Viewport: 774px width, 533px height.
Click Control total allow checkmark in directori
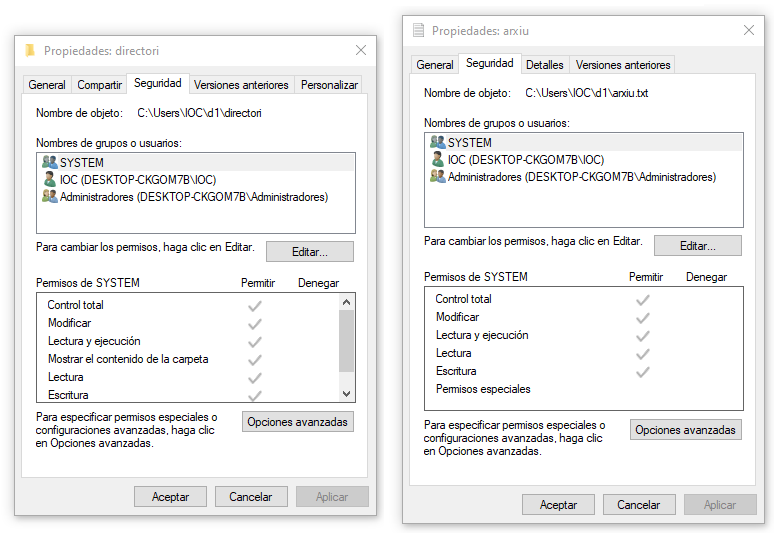255,305
